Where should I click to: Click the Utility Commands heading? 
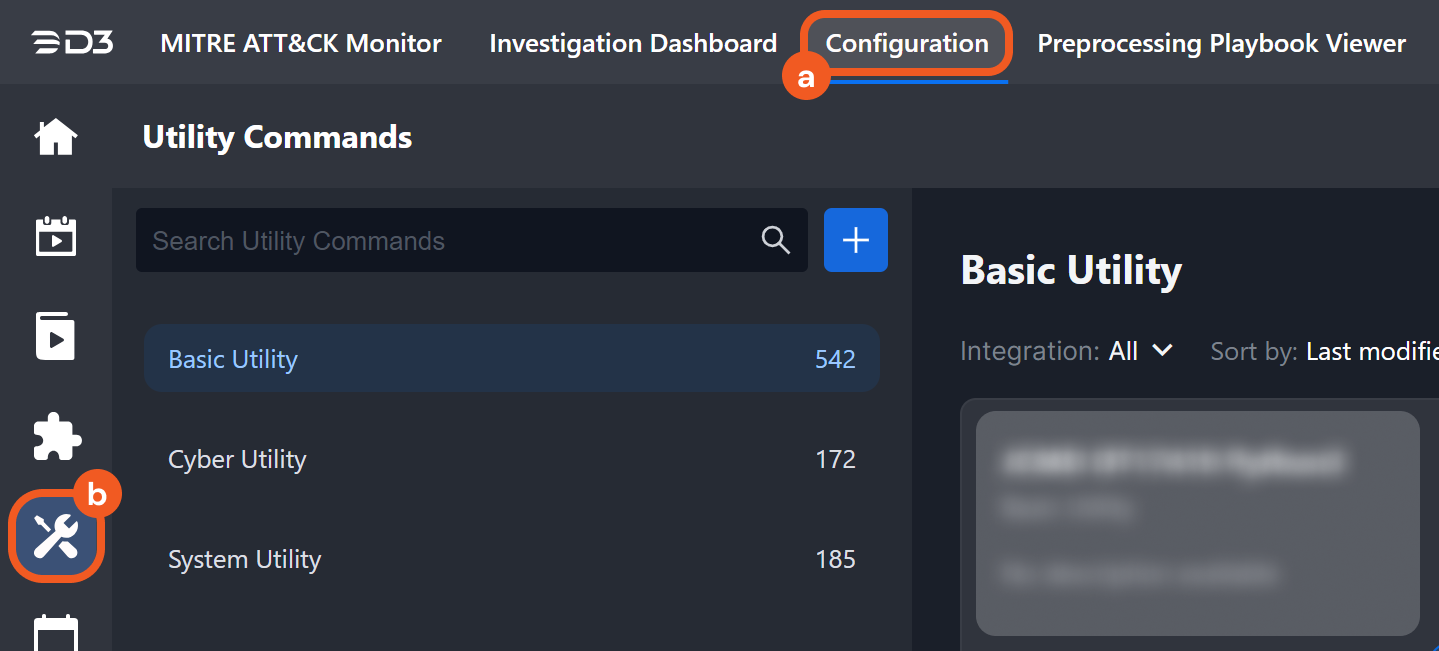[277, 137]
